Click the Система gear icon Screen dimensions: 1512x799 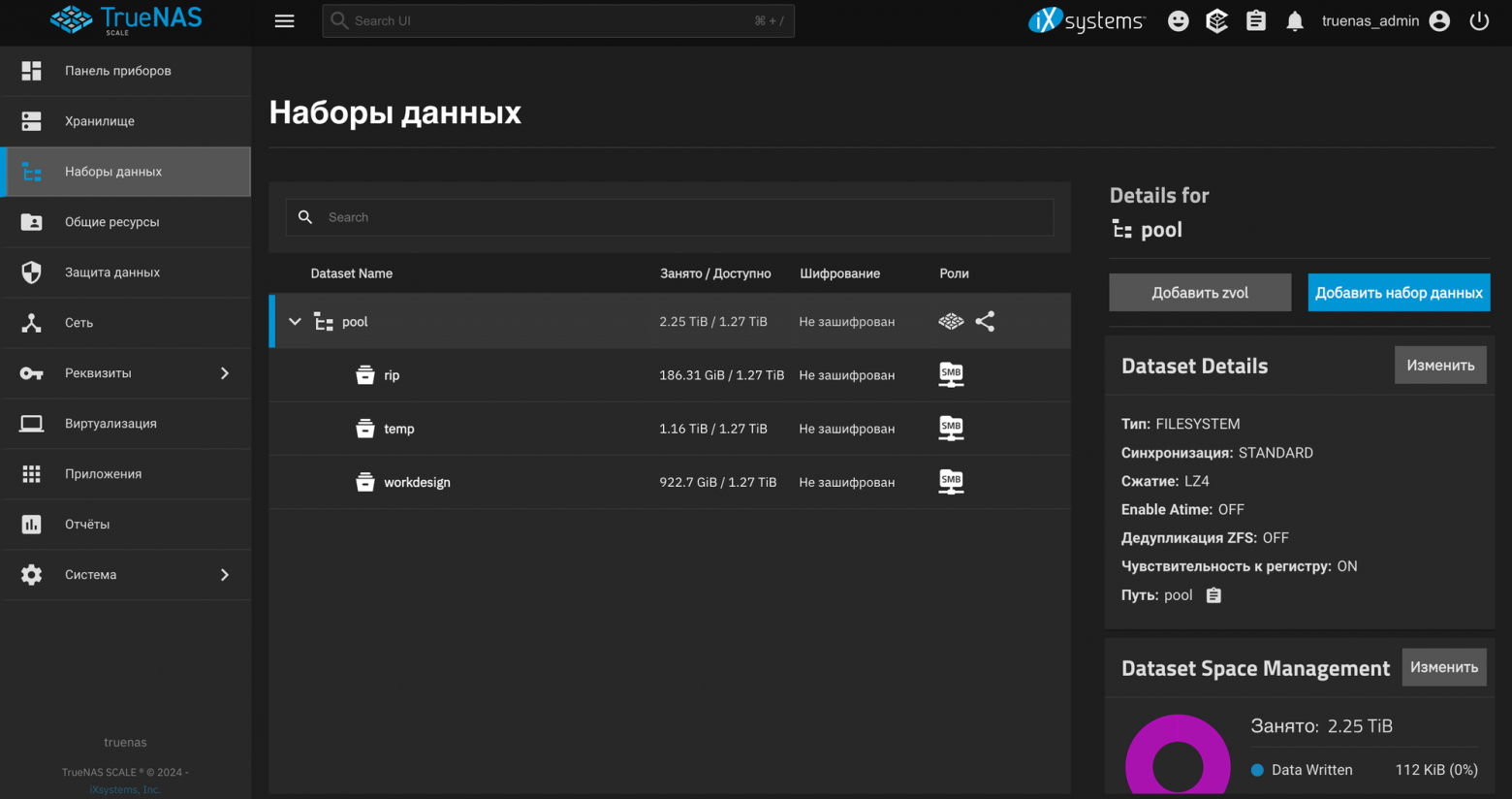(32, 575)
